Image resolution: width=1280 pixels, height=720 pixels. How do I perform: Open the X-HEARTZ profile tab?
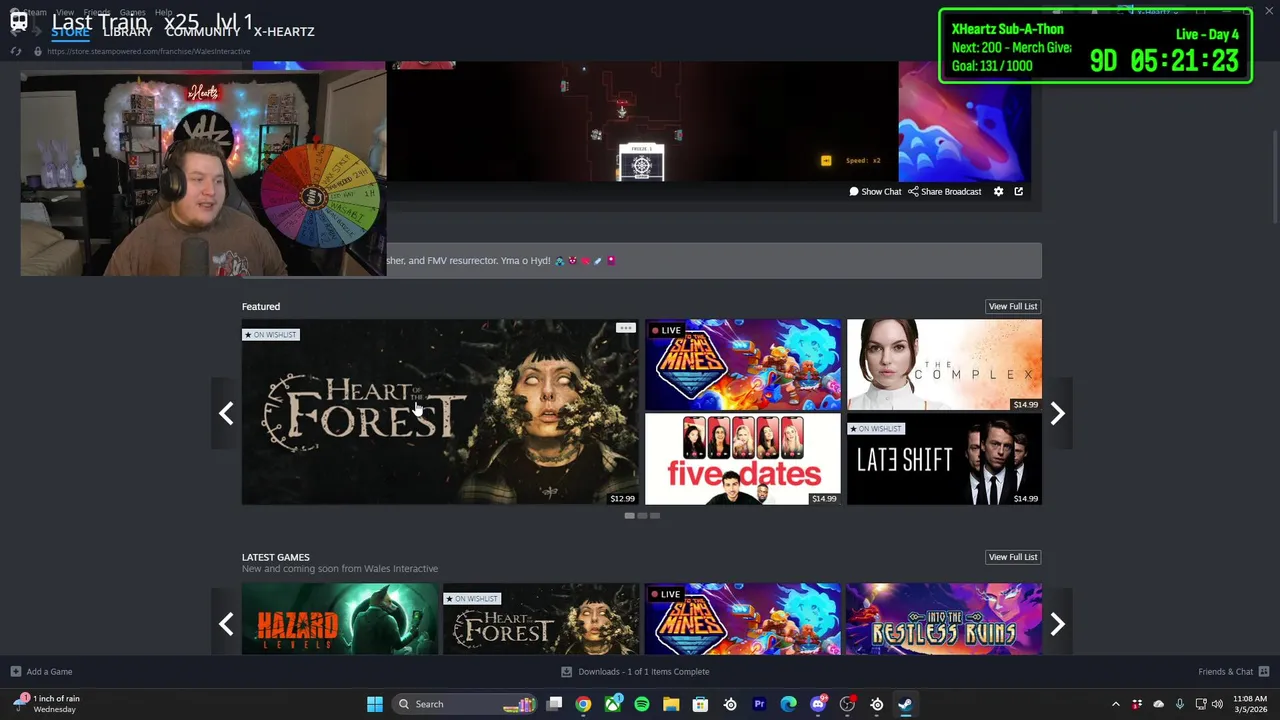(284, 31)
